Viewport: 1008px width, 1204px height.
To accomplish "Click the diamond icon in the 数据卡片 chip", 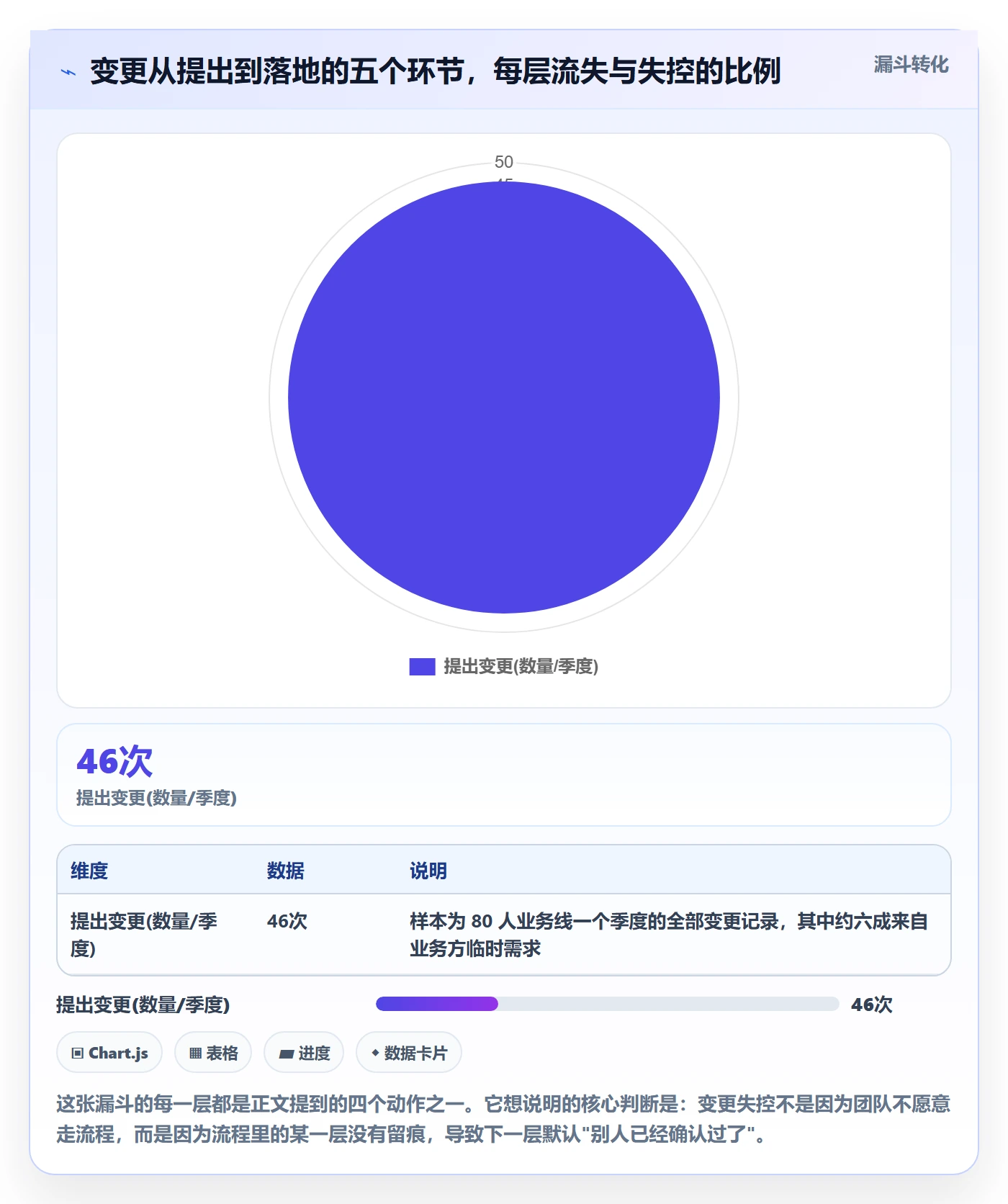I will click(x=375, y=1053).
